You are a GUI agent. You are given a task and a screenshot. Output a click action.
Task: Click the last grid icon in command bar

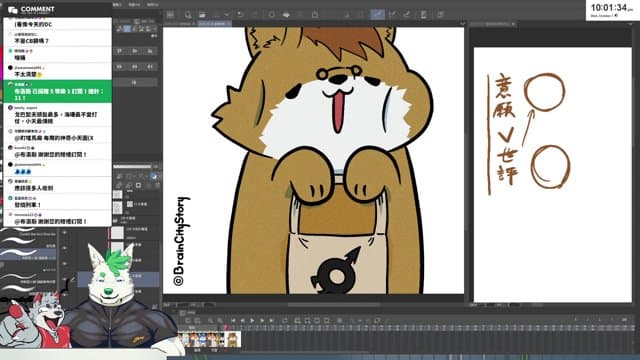[x=440, y=15]
